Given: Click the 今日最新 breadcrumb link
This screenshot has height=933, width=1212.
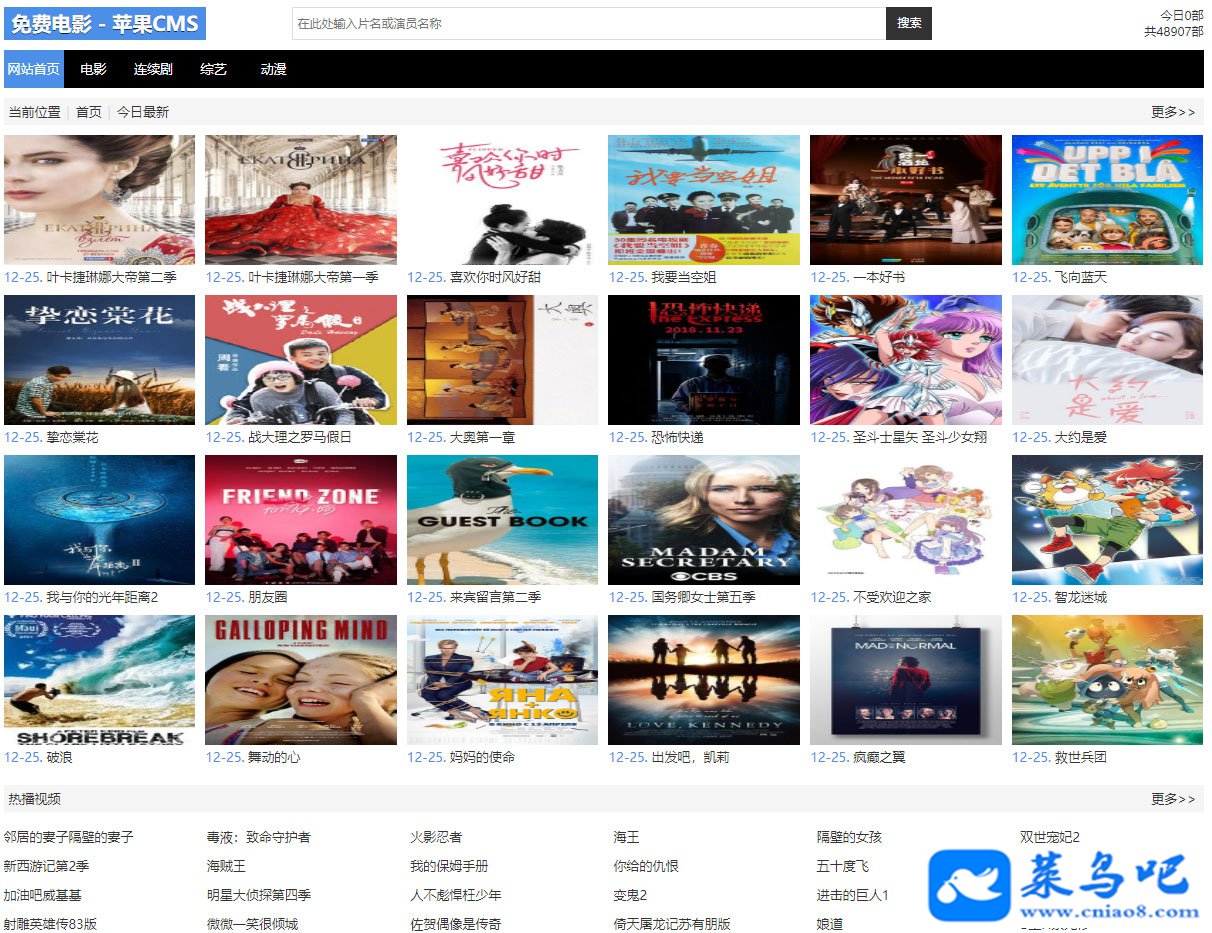Looking at the screenshot, I should click(x=143, y=112).
